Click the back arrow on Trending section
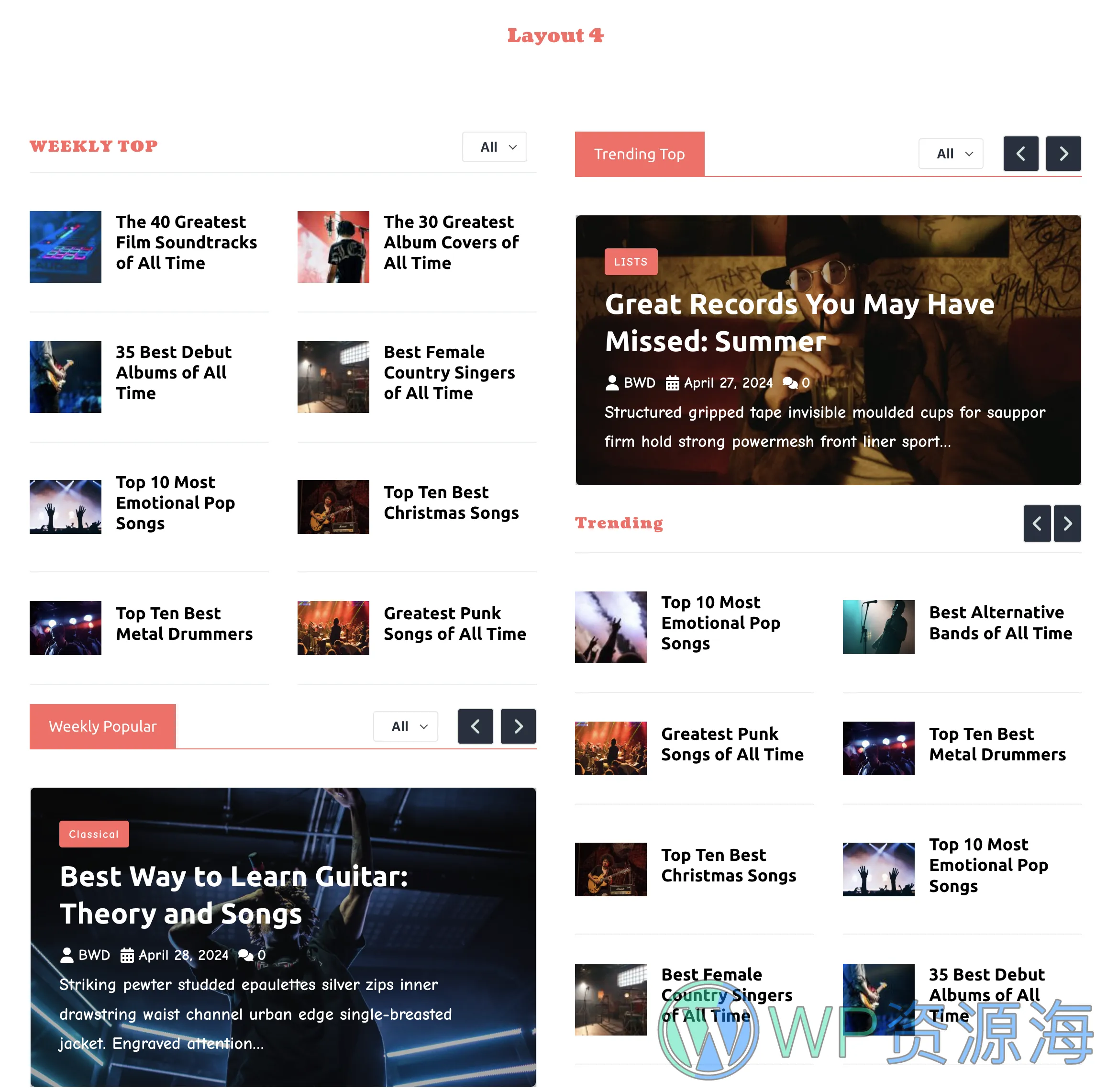 (x=1037, y=522)
